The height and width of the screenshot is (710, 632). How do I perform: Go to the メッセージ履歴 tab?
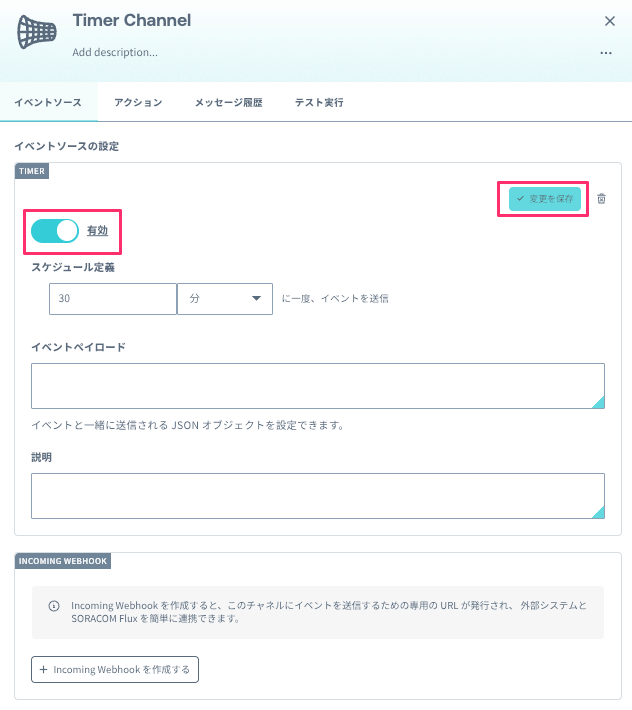[228, 102]
